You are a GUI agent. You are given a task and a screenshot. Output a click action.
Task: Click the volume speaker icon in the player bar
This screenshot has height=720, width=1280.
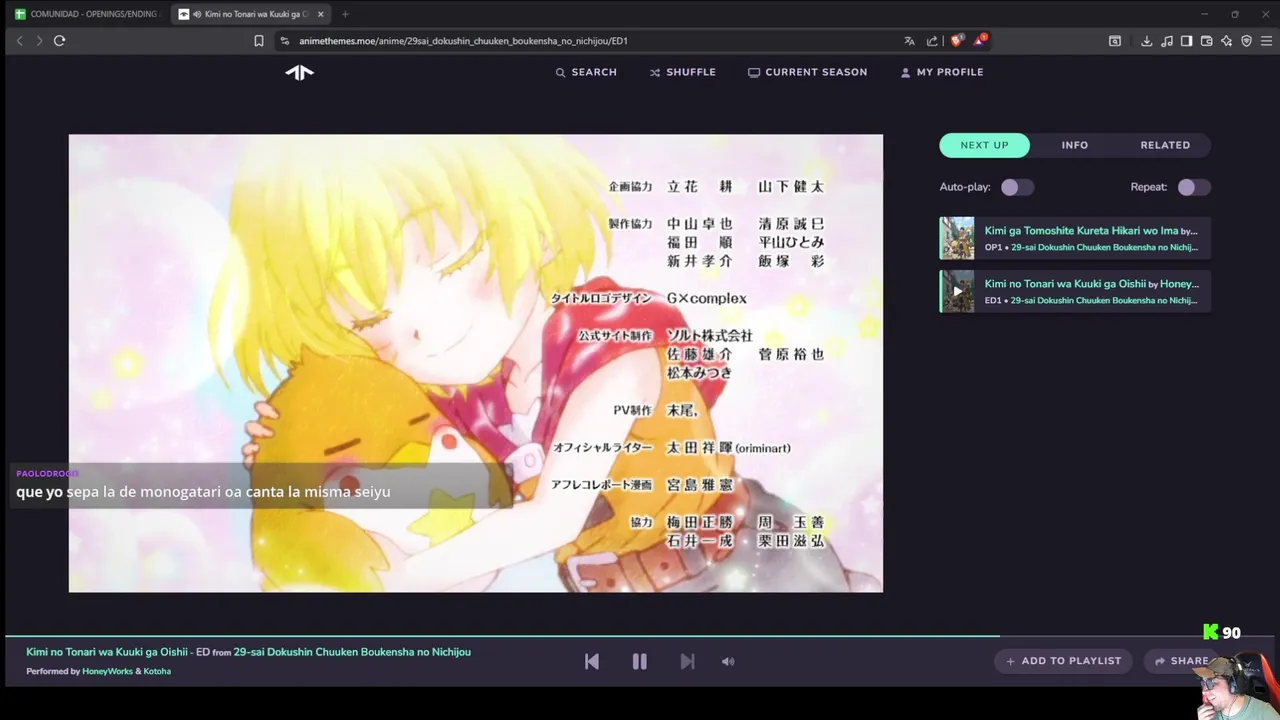[728, 661]
